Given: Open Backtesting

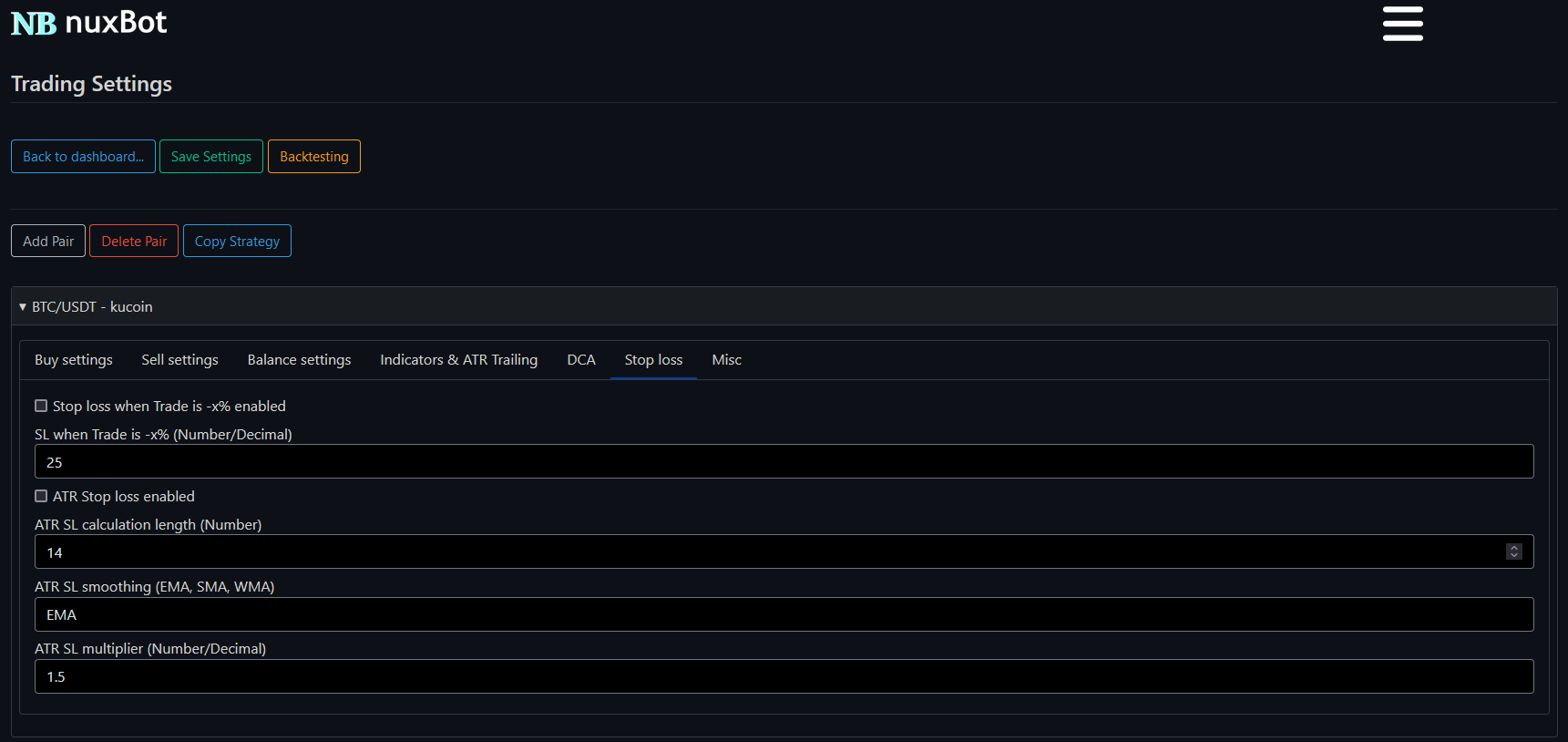Looking at the screenshot, I should [x=313, y=157].
